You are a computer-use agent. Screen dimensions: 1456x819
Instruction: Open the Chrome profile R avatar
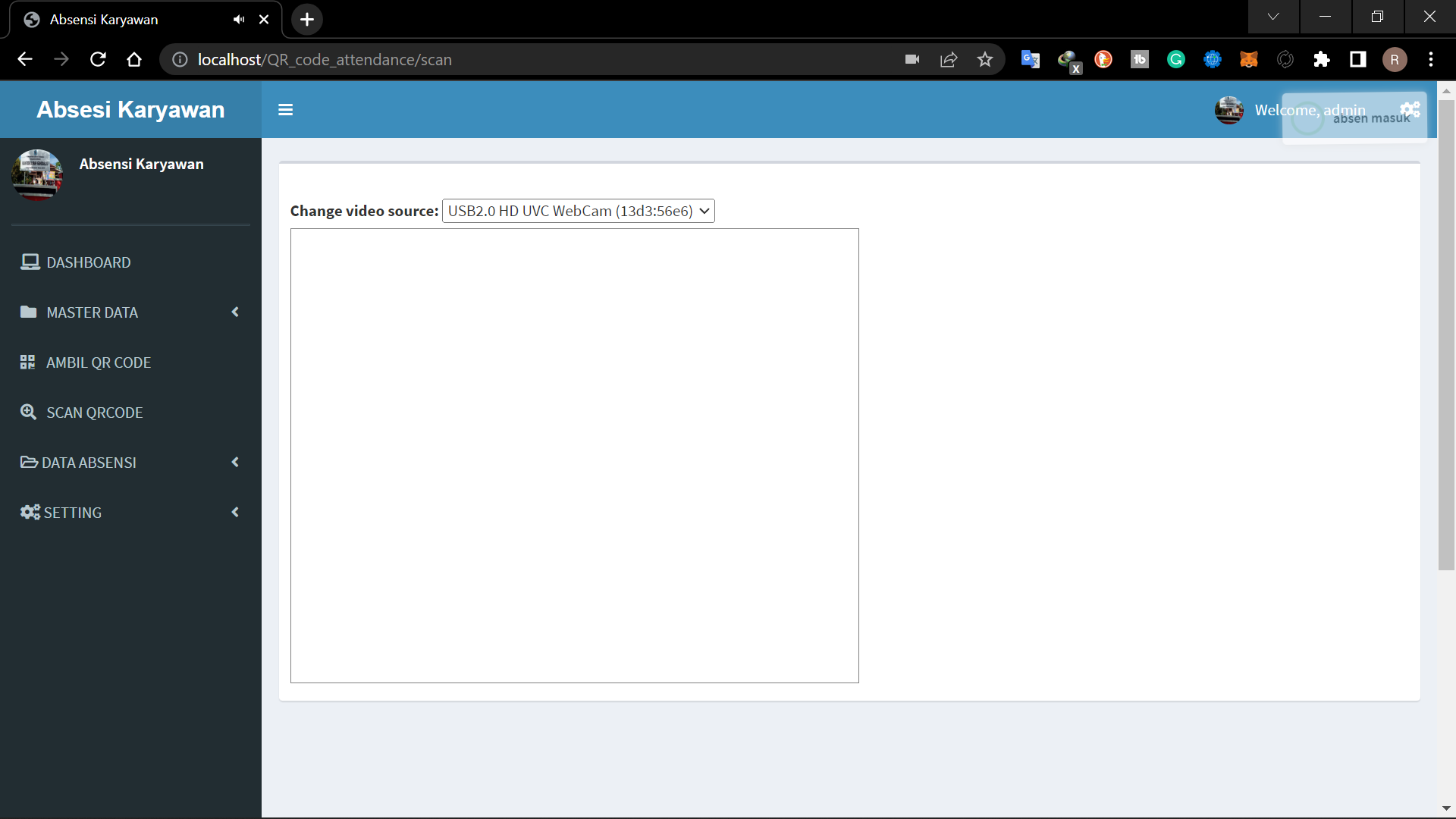coord(1395,59)
